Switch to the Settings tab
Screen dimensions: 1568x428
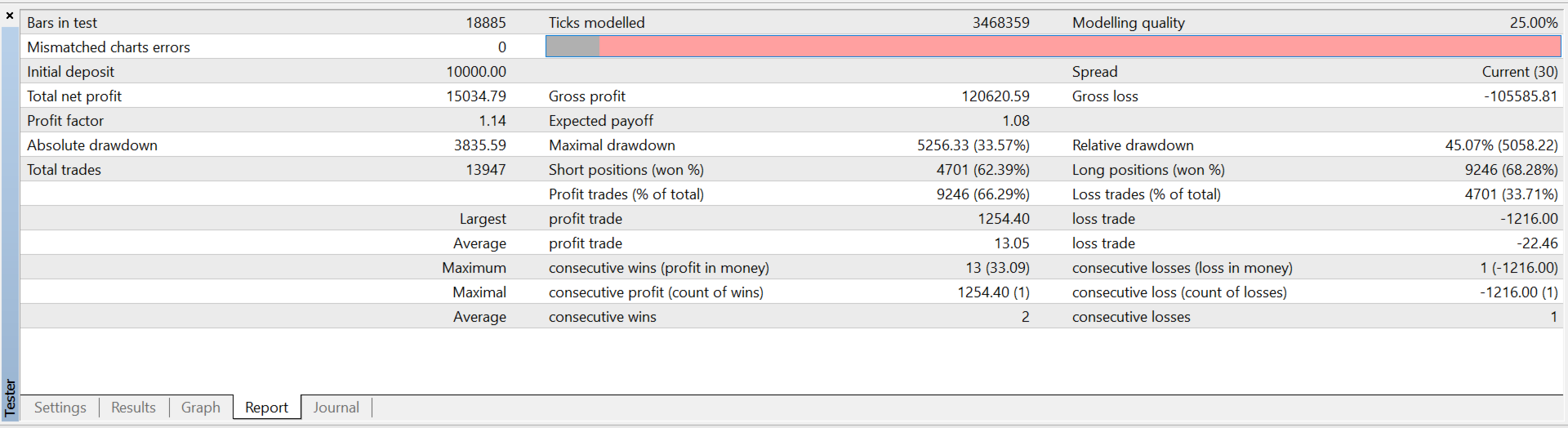(60, 407)
